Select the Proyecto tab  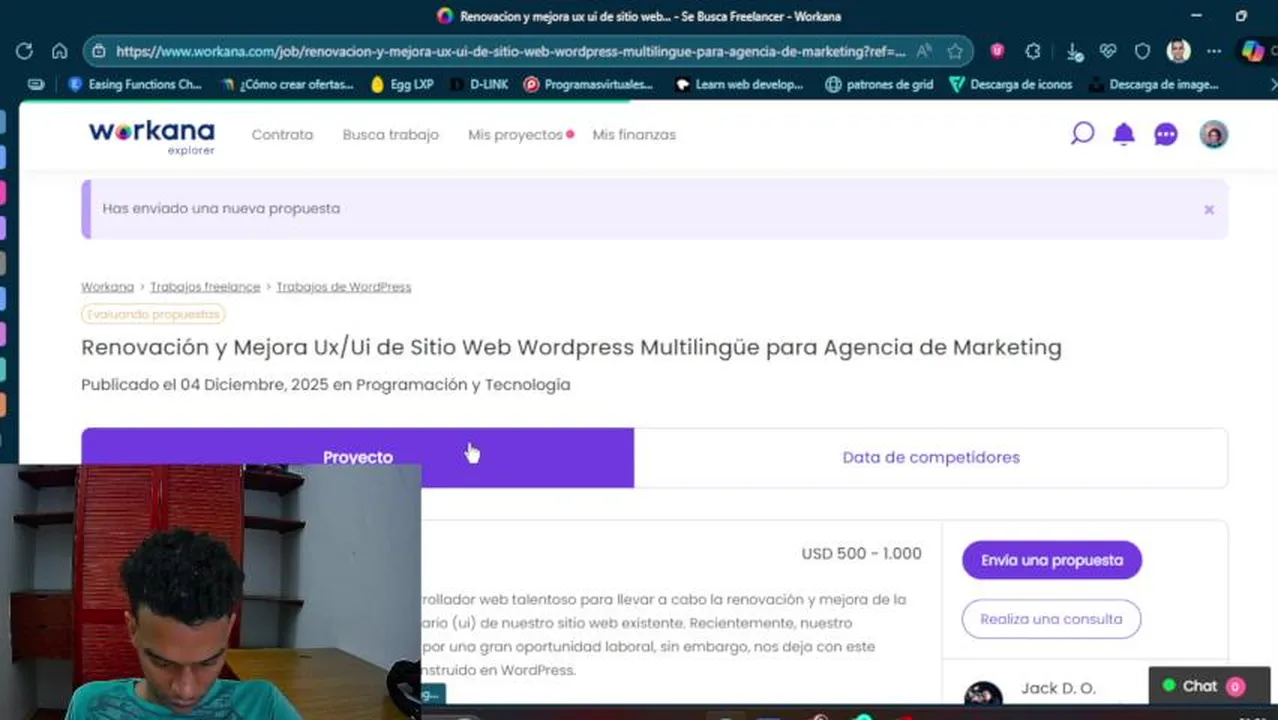[x=358, y=457]
